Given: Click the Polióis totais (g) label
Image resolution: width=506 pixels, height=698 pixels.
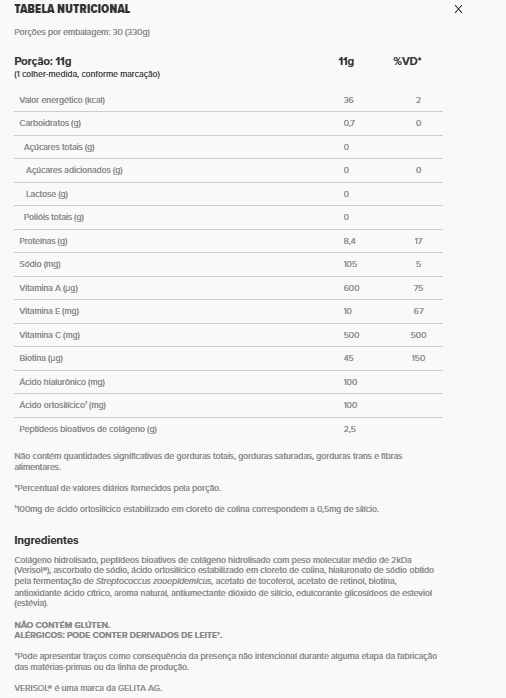Looking at the screenshot, I should pyautogui.click(x=54, y=217).
